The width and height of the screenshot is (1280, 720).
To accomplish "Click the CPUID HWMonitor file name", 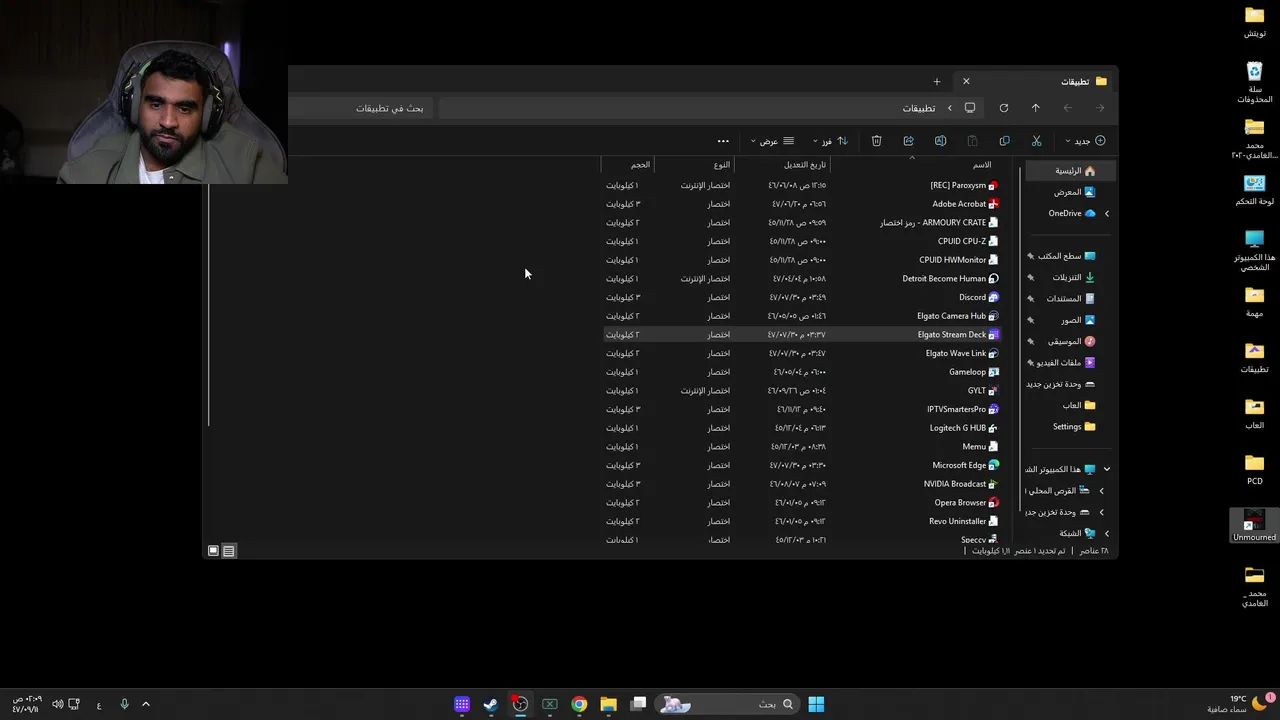I will [952, 260].
